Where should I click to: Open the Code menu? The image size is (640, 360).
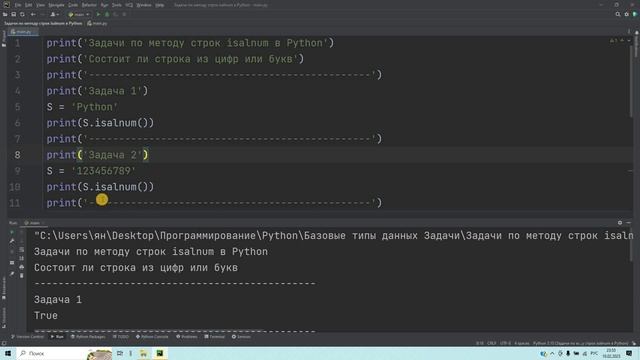tap(73, 5)
